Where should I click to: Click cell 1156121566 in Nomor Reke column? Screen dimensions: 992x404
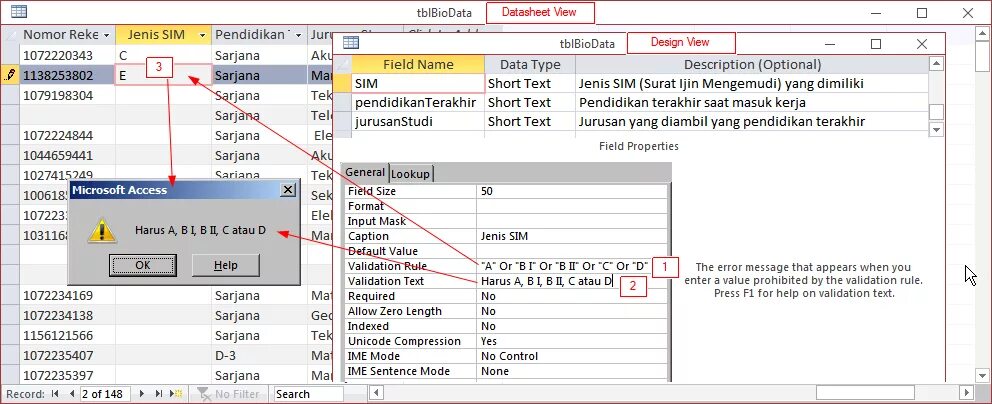coord(68,335)
